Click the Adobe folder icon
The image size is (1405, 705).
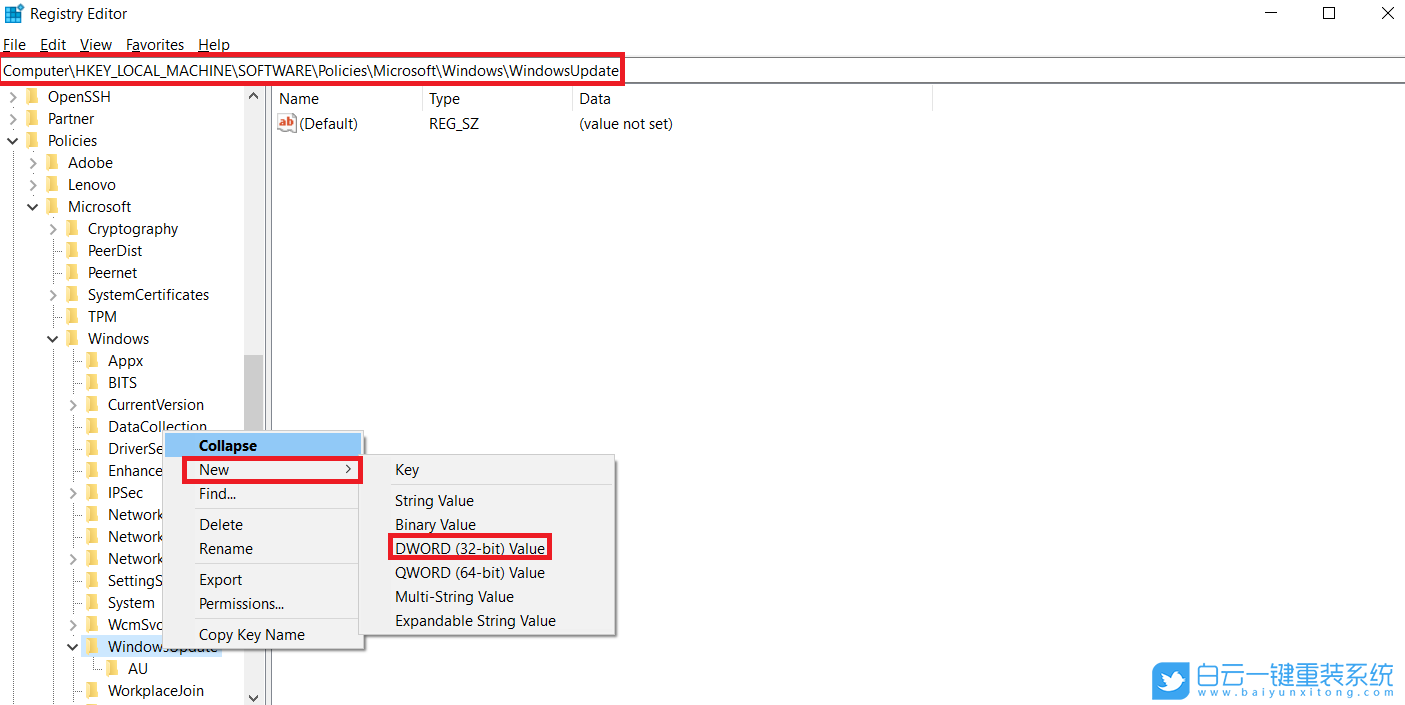tap(53, 163)
